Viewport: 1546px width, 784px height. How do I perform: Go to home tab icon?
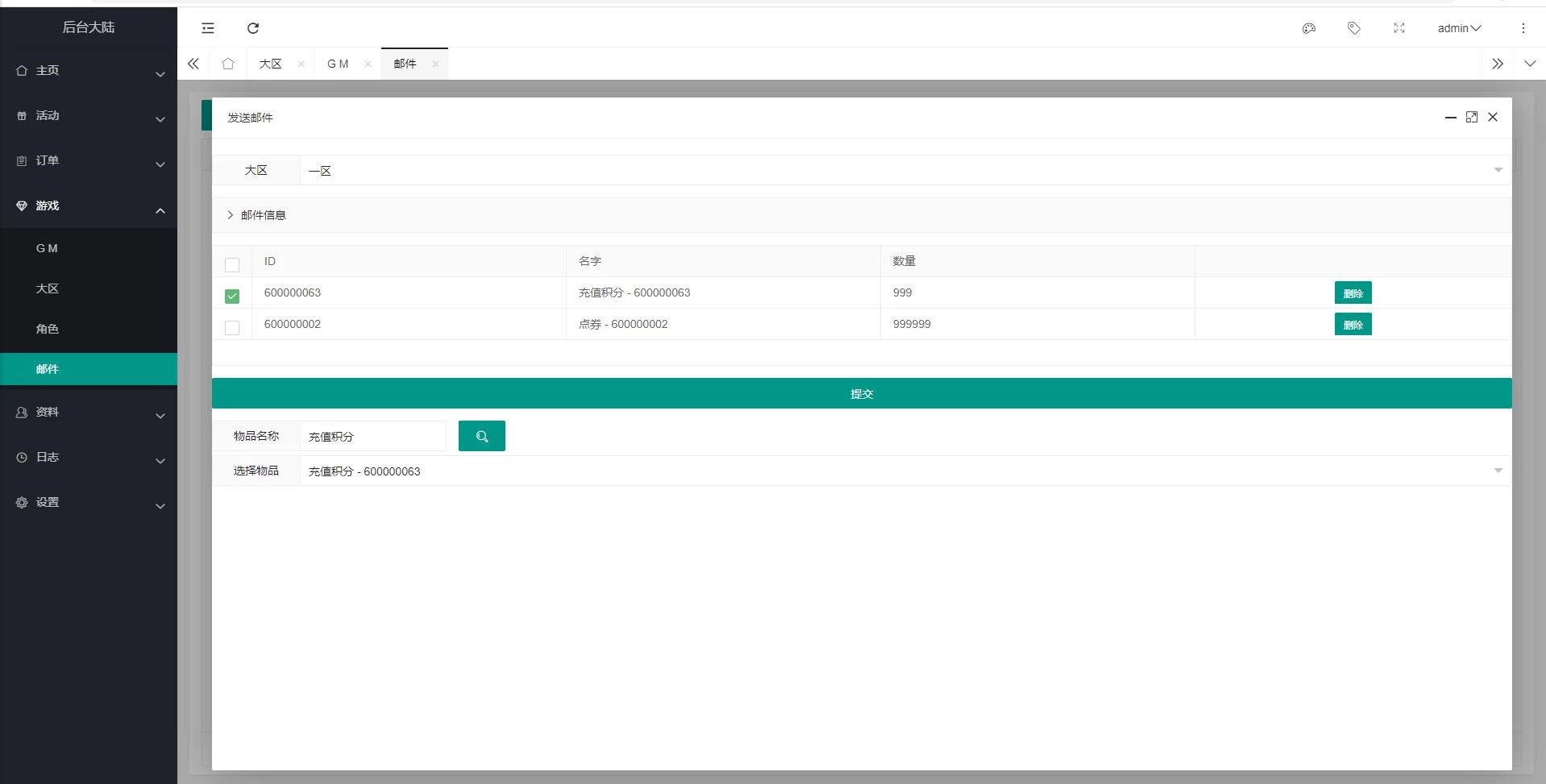point(228,64)
